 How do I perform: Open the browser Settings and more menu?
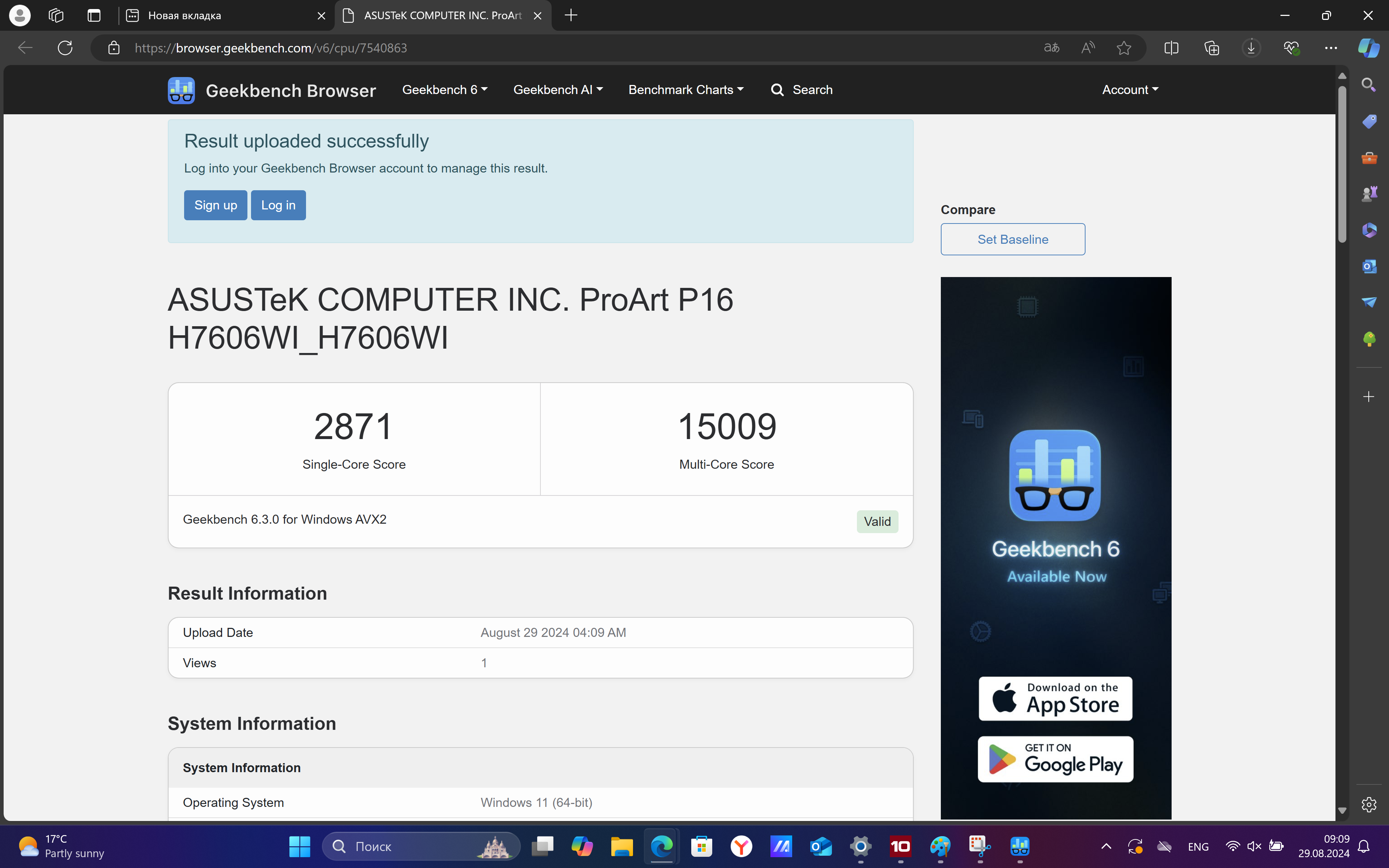tap(1330, 48)
